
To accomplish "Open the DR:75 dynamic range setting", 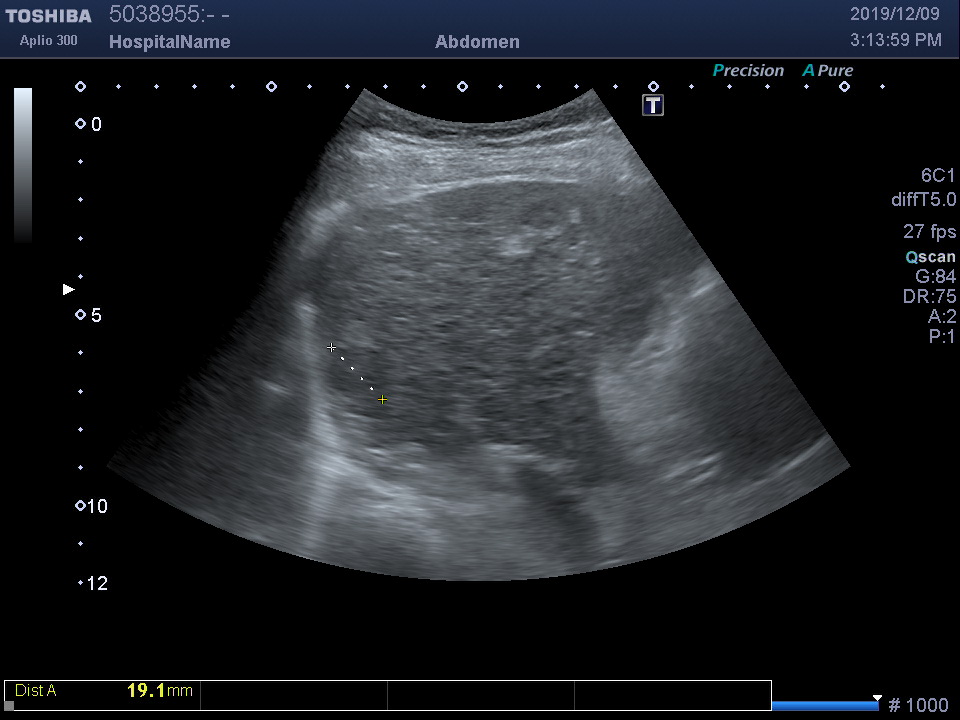I will tap(929, 297).
